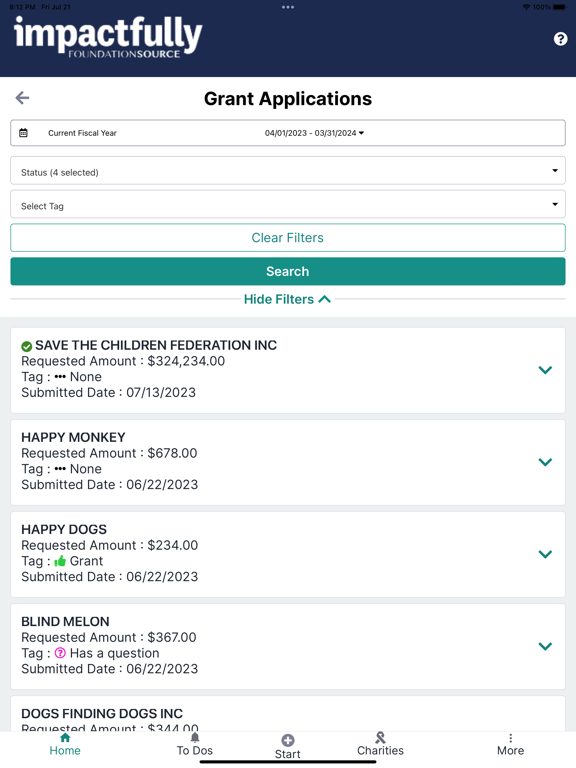576x768 pixels.
Task: Tap the thumbs-up Grant tag icon
Action: click(x=60, y=561)
